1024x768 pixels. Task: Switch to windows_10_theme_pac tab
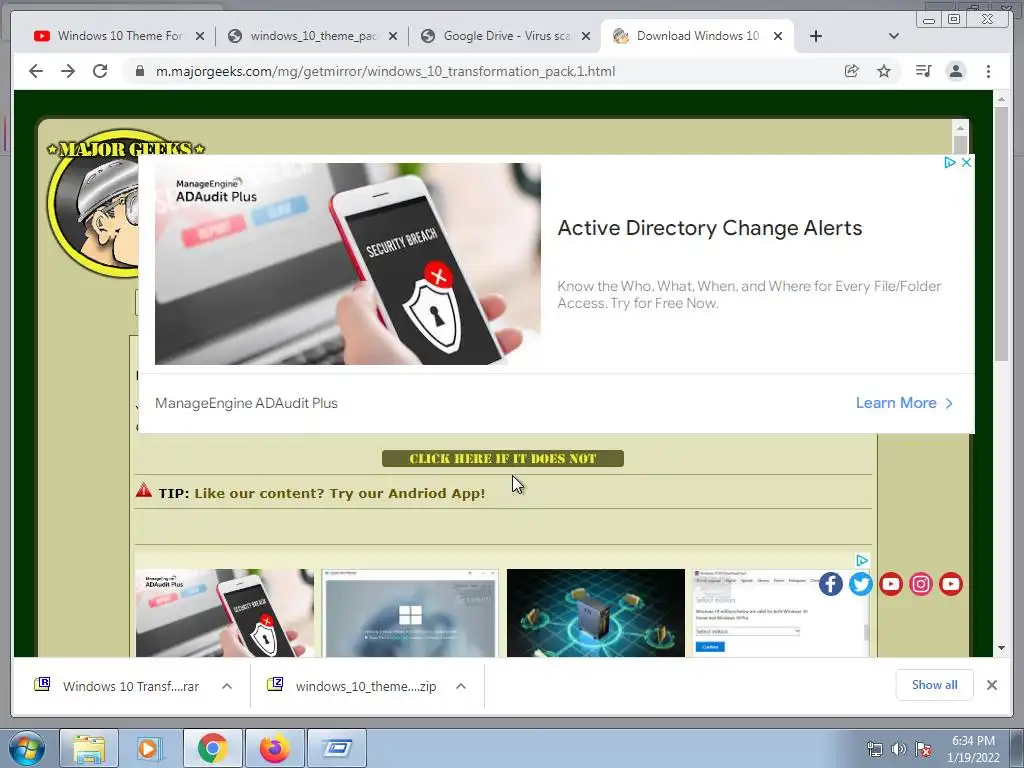(304, 36)
